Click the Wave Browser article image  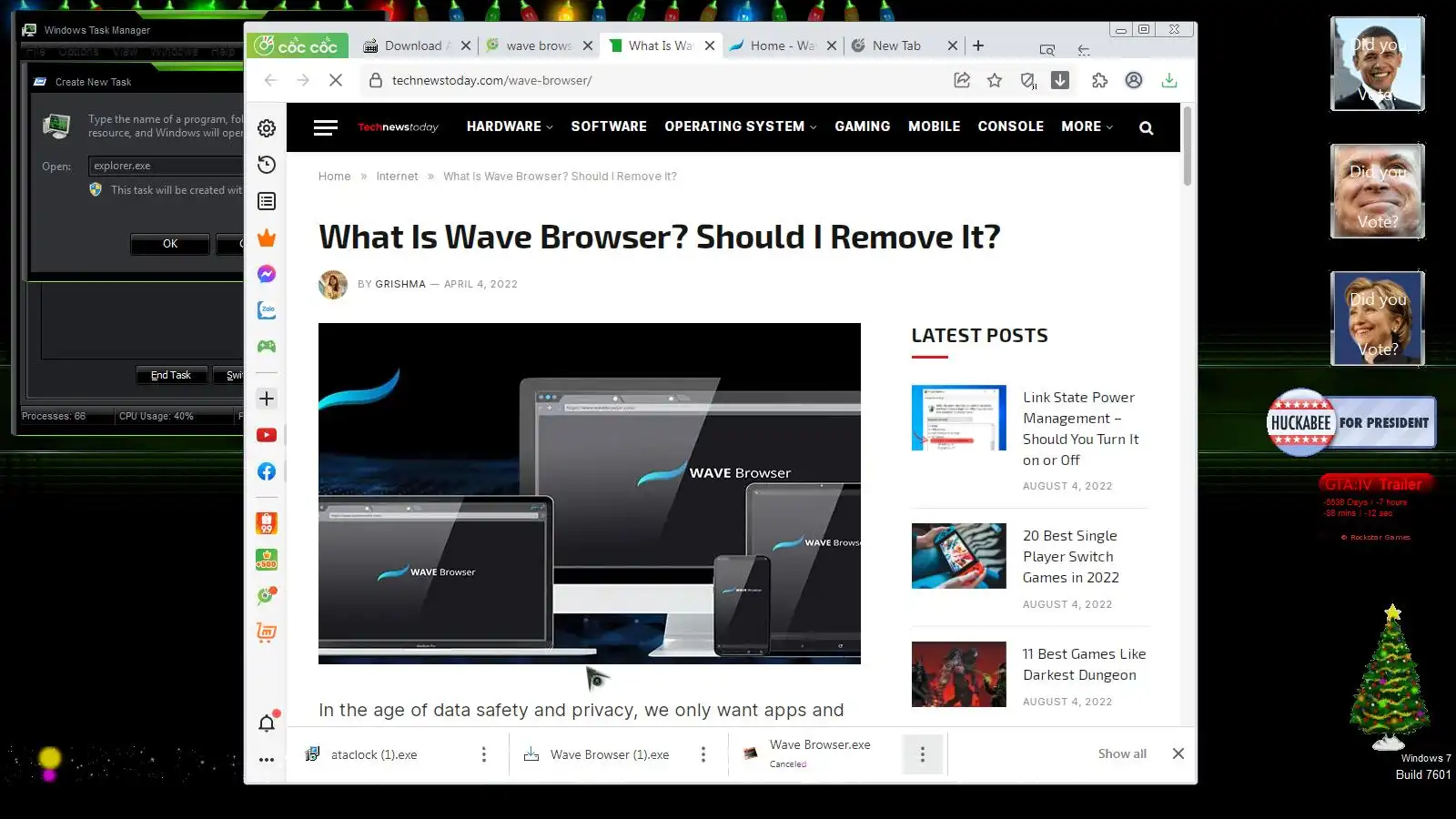coord(590,493)
